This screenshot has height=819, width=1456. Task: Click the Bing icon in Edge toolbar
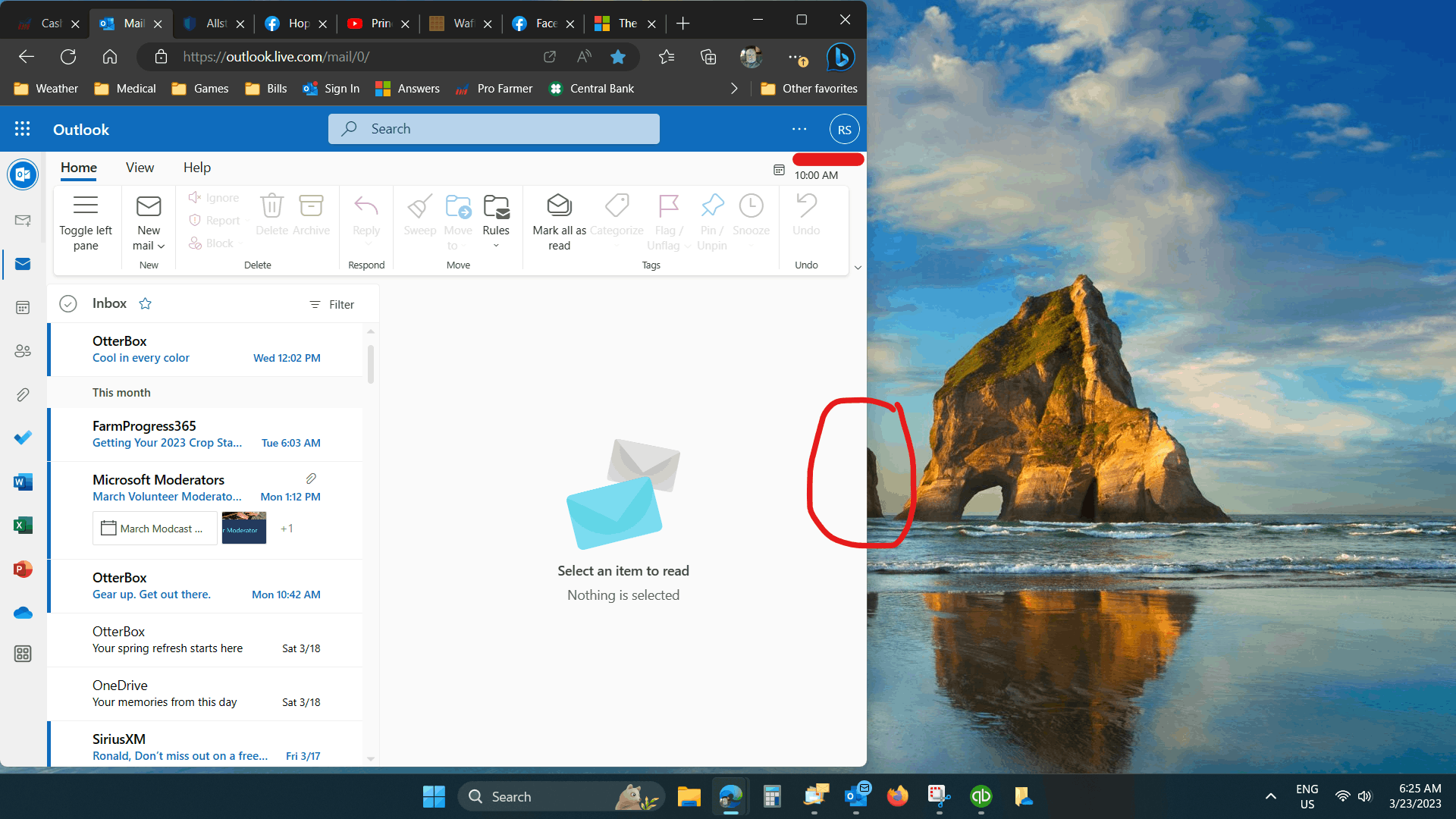(840, 57)
